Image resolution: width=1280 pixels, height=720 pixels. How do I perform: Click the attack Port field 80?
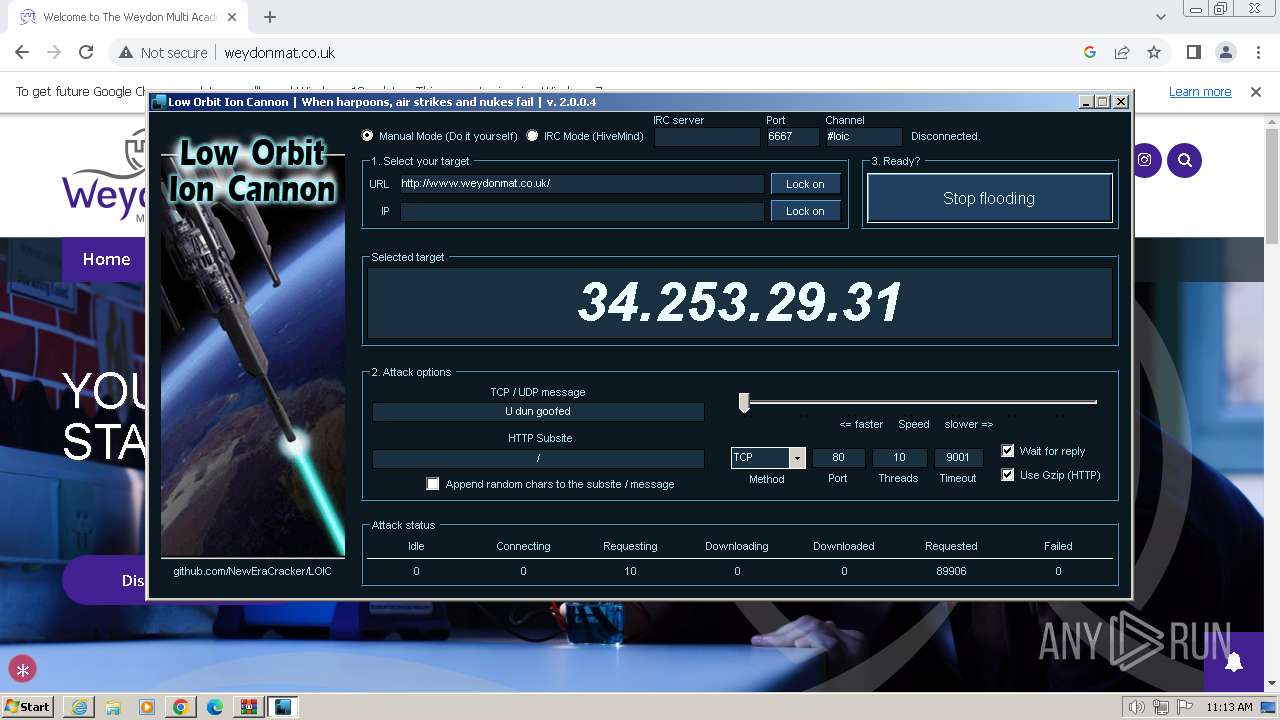point(838,458)
